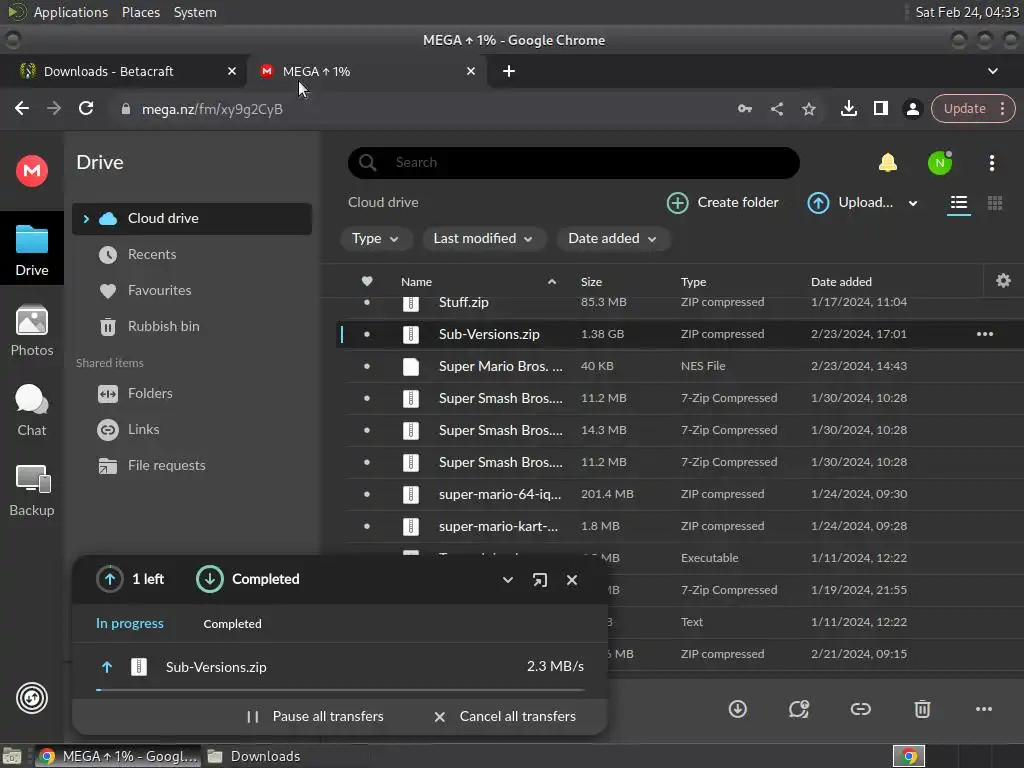
Task: Open column settings gear
Action: point(1003,281)
